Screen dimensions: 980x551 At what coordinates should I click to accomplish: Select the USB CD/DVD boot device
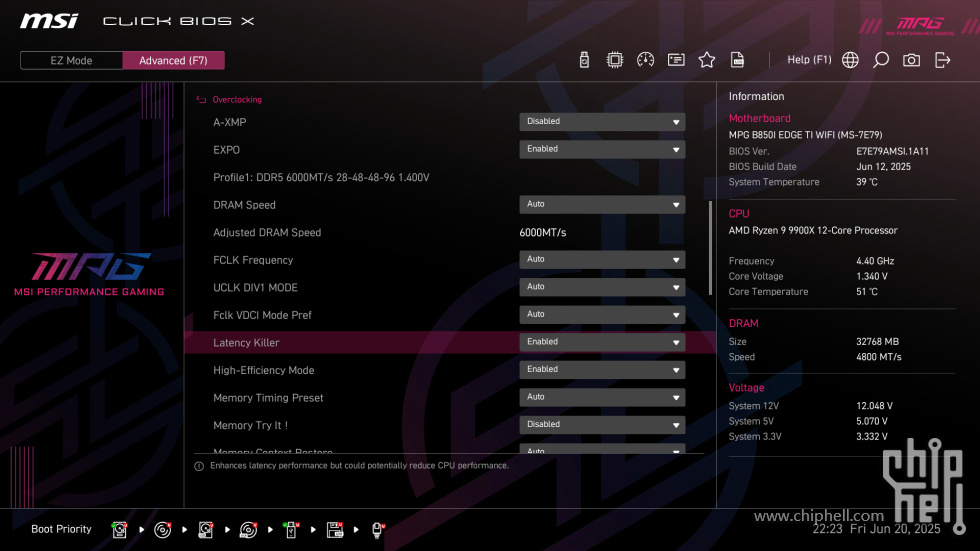(248, 530)
